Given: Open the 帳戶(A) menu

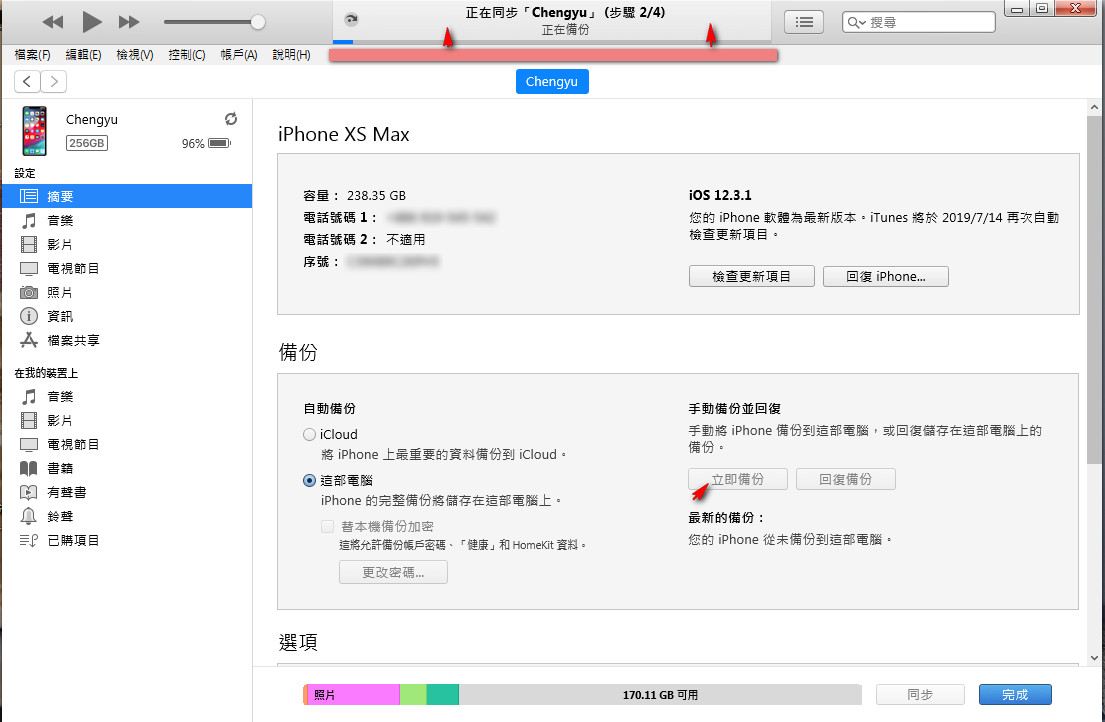Looking at the screenshot, I should coord(238,55).
